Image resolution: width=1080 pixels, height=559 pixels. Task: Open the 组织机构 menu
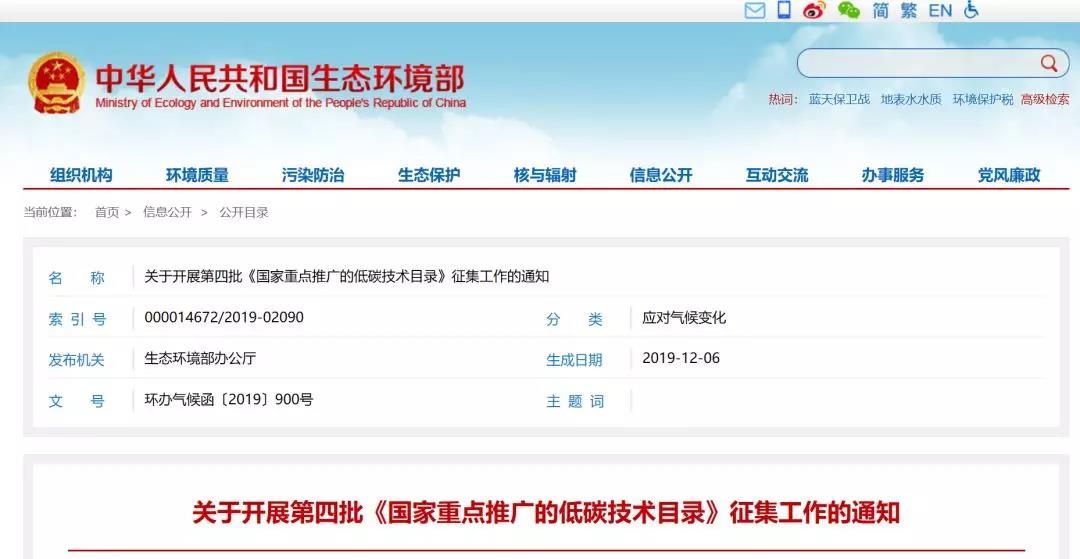click(x=81, y=175)
